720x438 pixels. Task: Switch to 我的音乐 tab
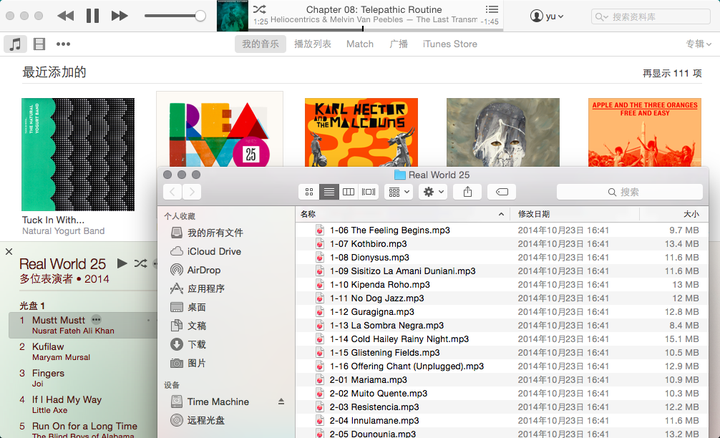tap(260, 44)
